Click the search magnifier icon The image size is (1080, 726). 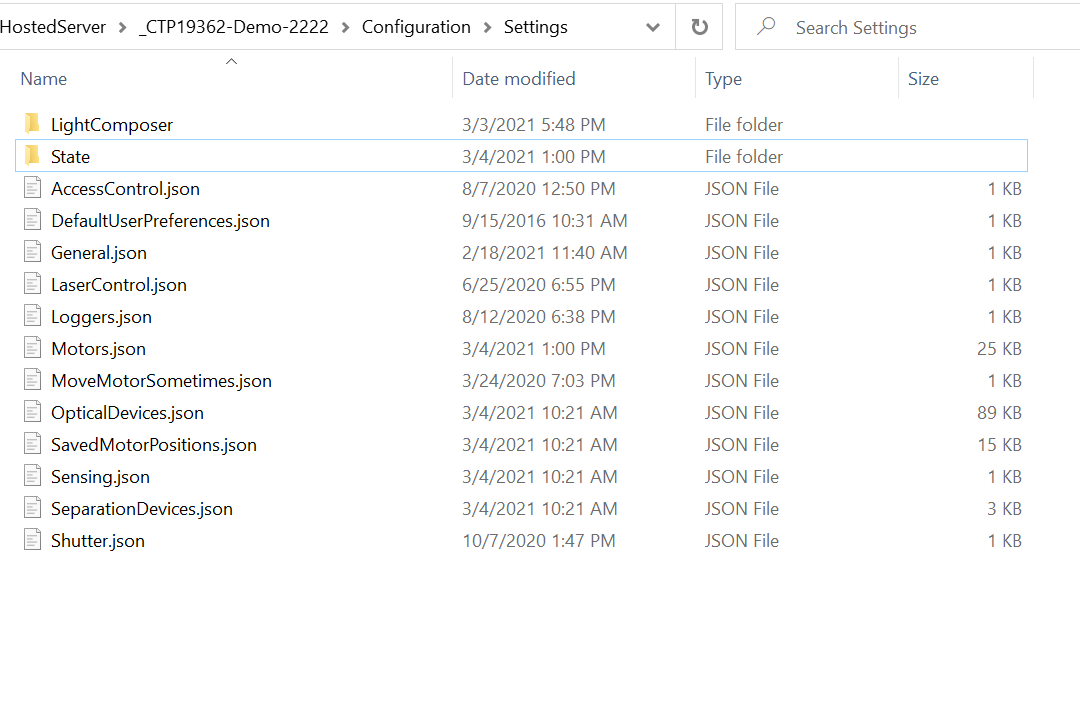[765, 26]
